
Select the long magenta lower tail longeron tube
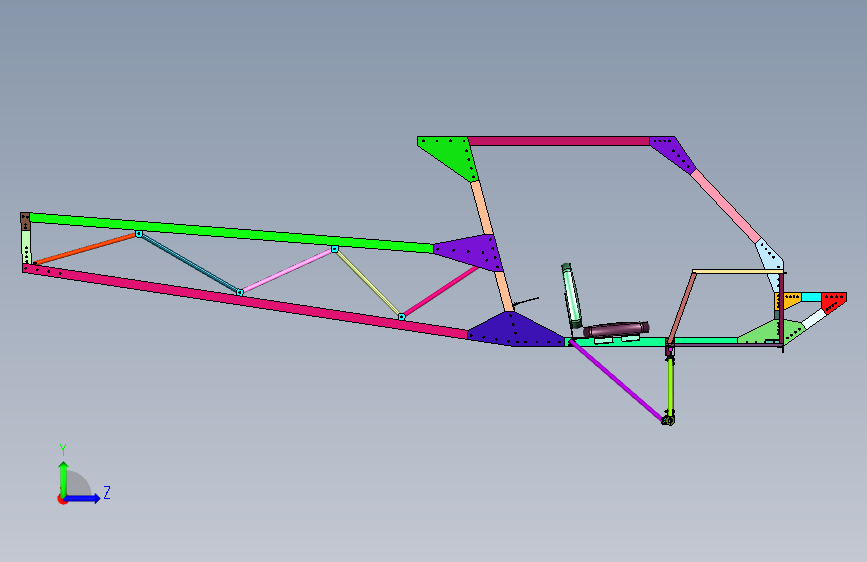point(246,301)
